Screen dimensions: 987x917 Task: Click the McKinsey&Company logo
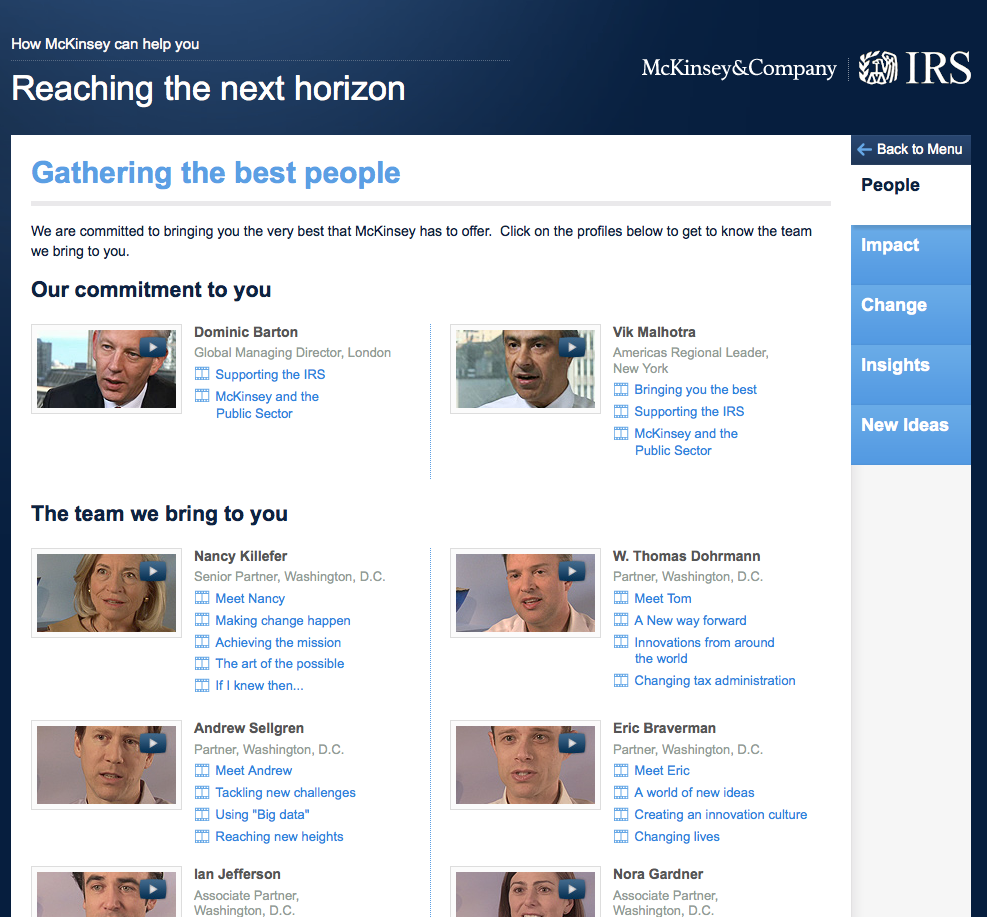(739, 68)
